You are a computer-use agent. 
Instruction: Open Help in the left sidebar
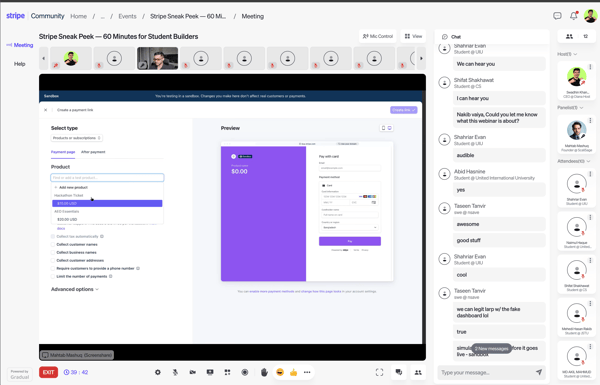point(20,64)
